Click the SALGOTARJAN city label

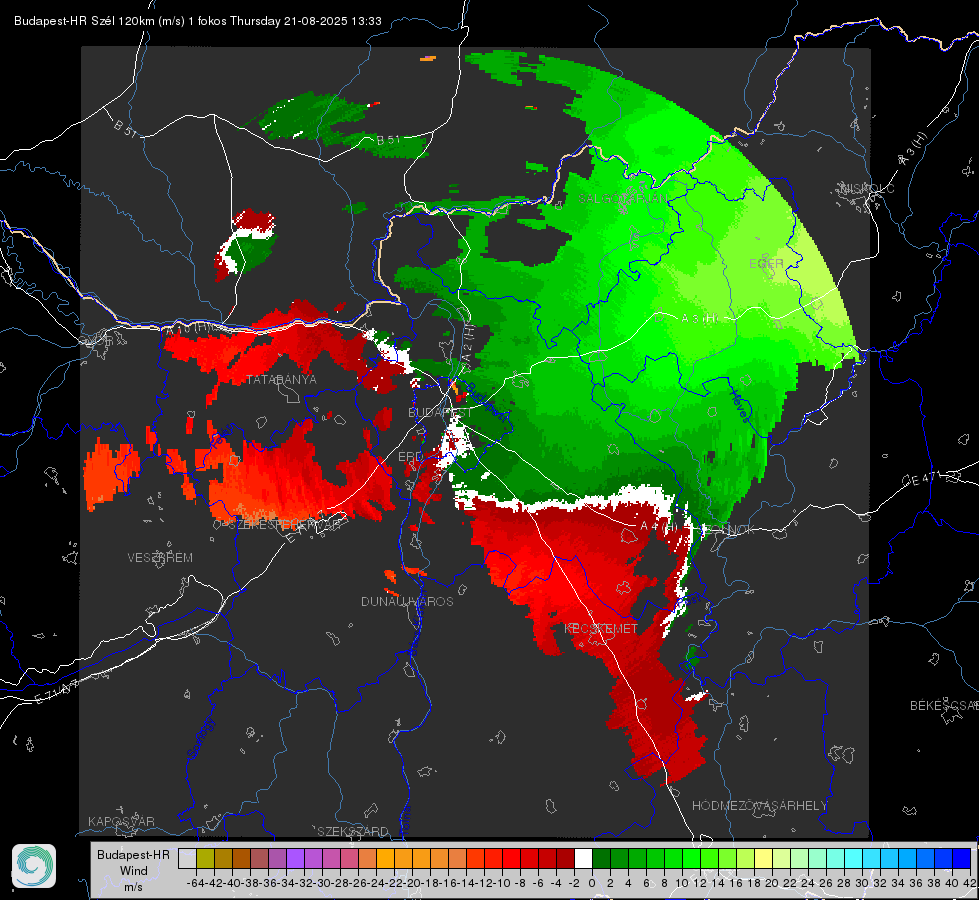(x=622, y=199)
